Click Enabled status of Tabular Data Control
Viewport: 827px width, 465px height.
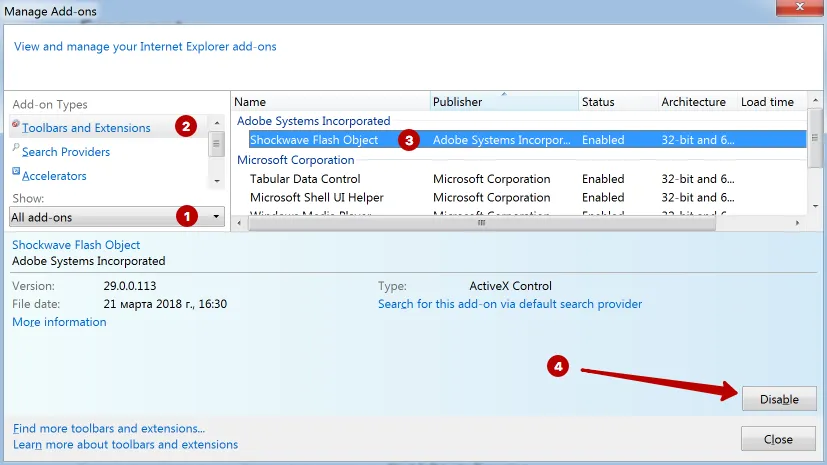603,179
